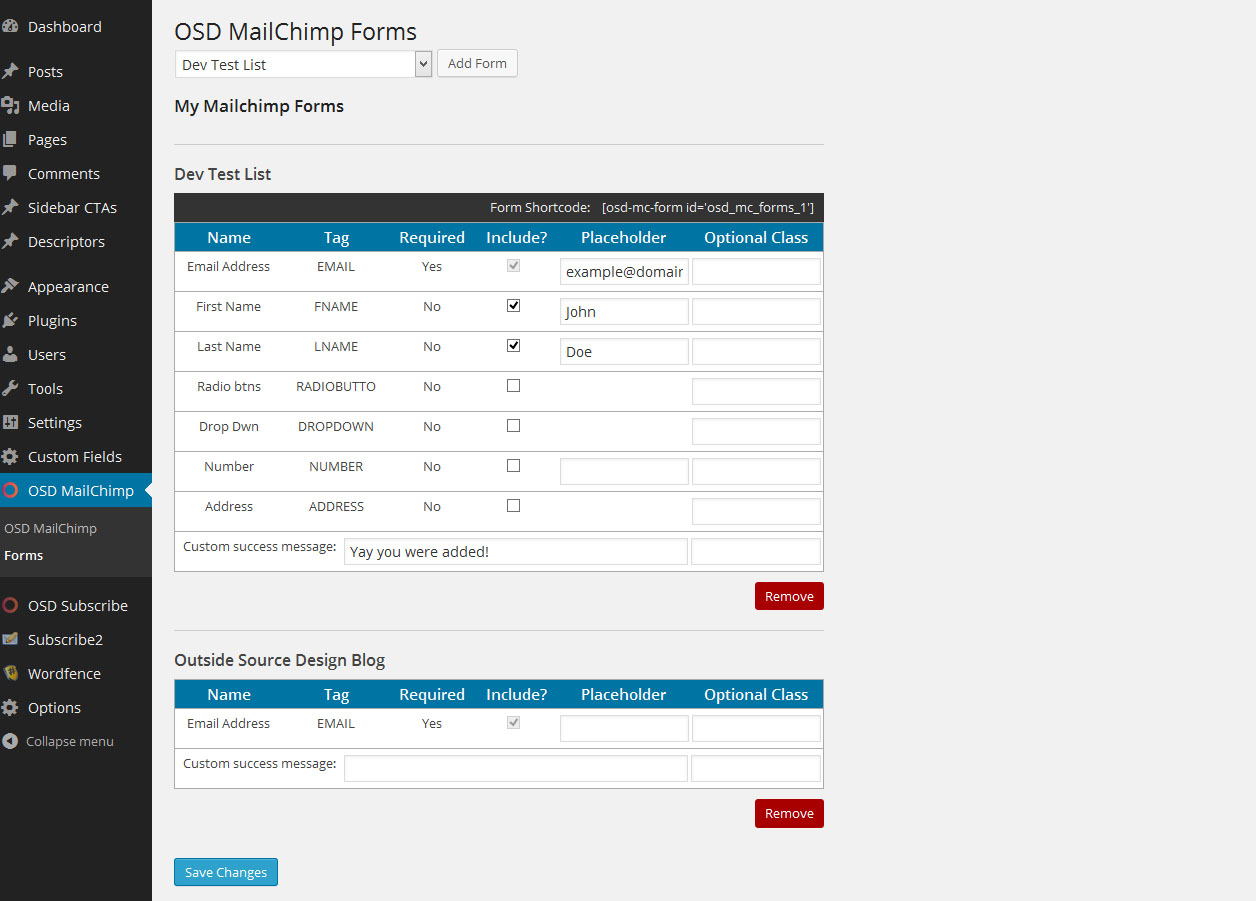This screenshot has height=901, width=1256.
Task: Enable Include checkbox for Number field
Action: click(x=514, y=466)
